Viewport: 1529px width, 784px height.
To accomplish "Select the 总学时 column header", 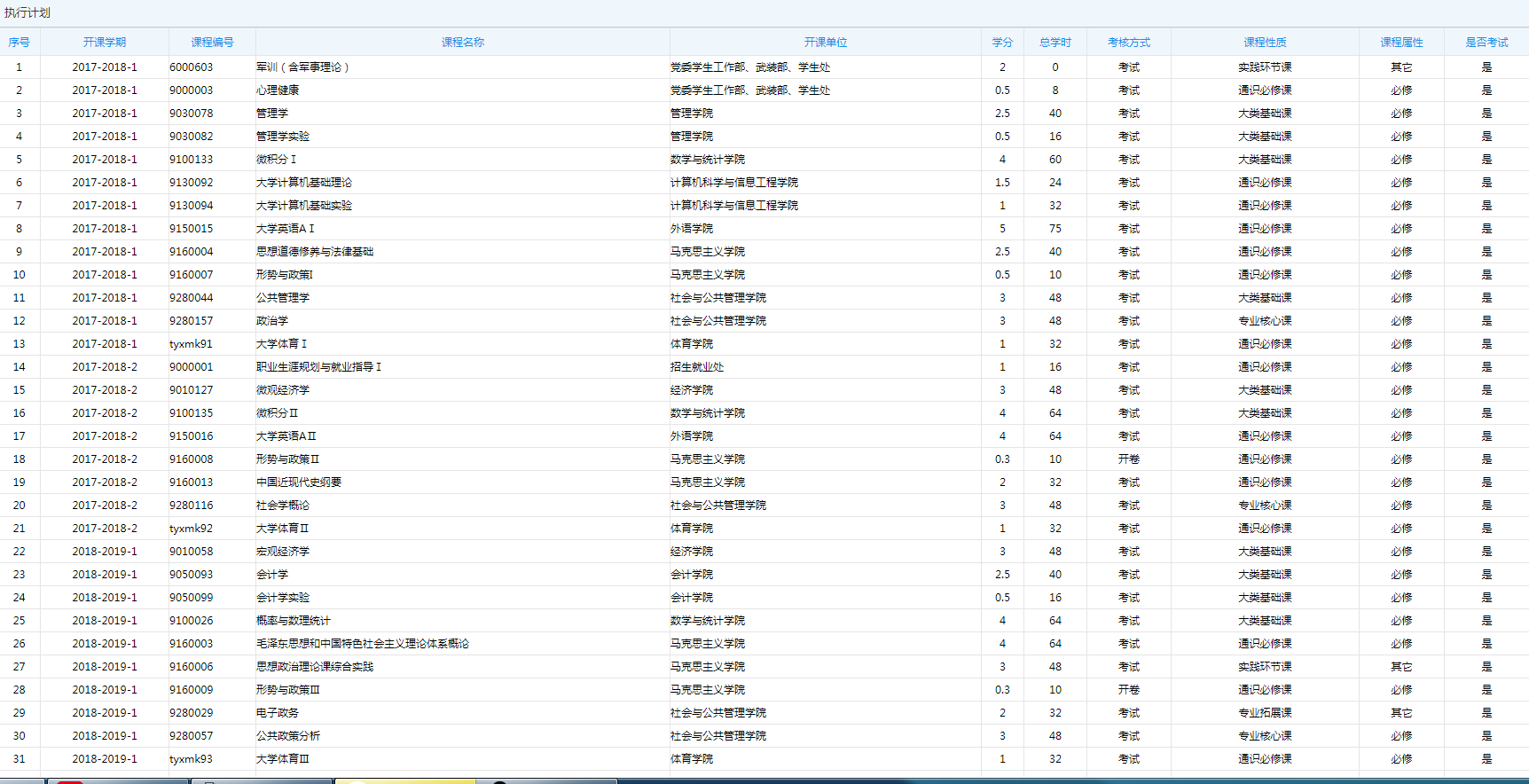I will (x=1055, y=43).
